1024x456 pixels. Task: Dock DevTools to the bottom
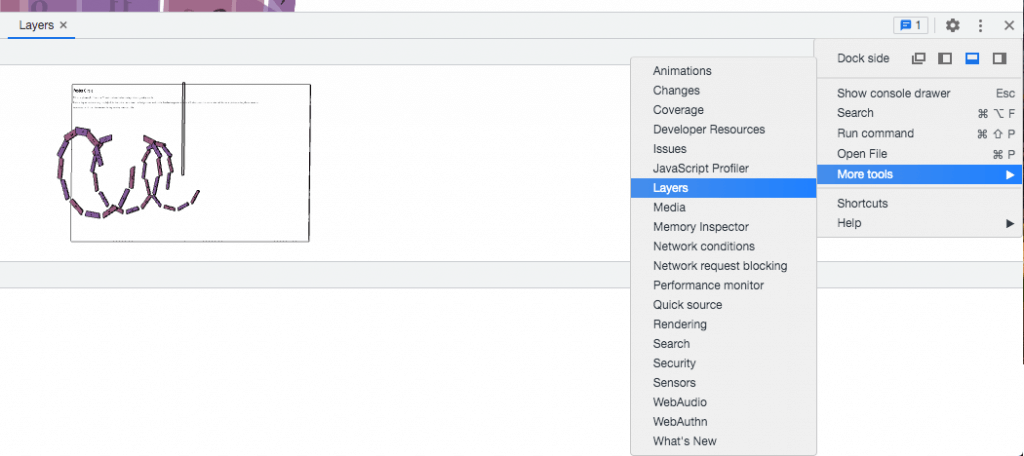972,58
